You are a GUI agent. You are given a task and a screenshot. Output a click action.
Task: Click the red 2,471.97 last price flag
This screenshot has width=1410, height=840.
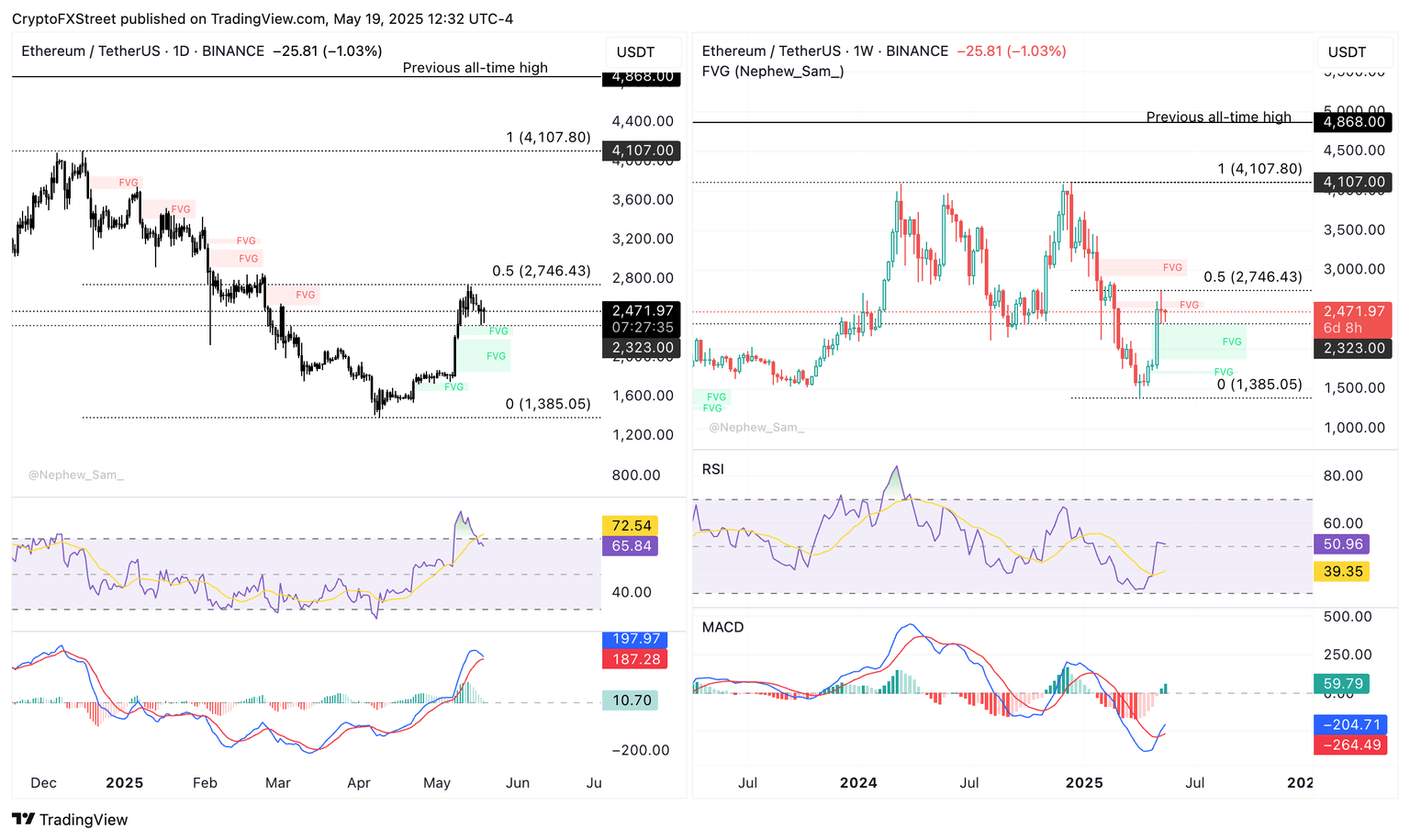click(1352, 310)
